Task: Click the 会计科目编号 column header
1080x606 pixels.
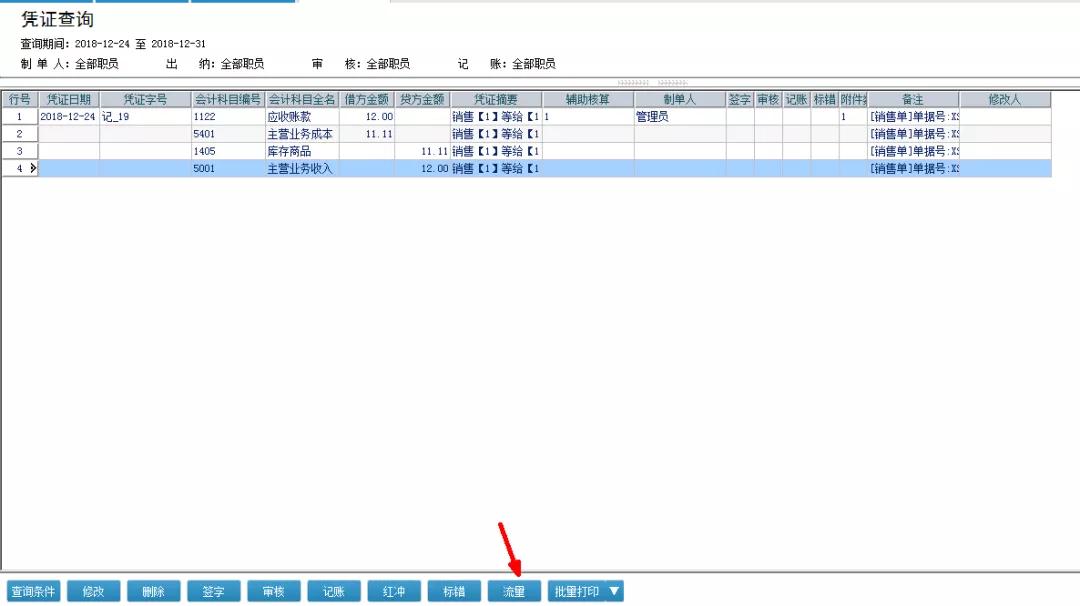Action: [228, 100]
